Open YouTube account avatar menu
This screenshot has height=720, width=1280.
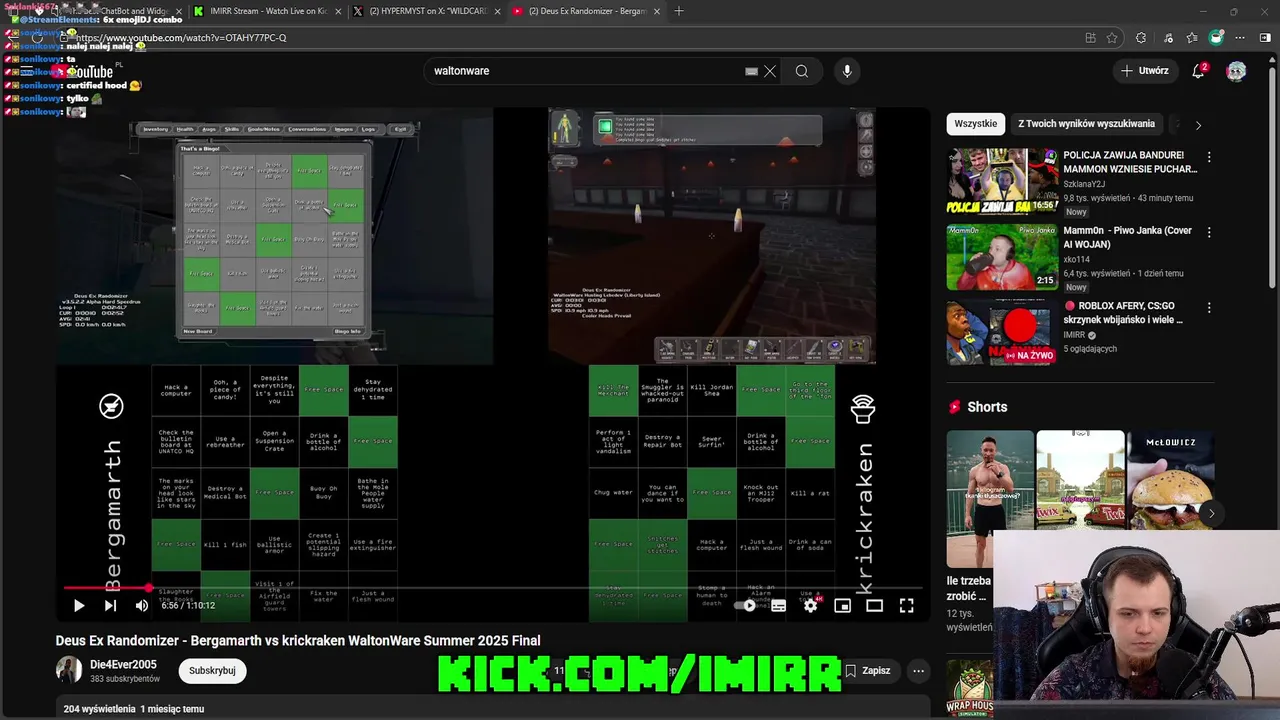(1237, 71)
